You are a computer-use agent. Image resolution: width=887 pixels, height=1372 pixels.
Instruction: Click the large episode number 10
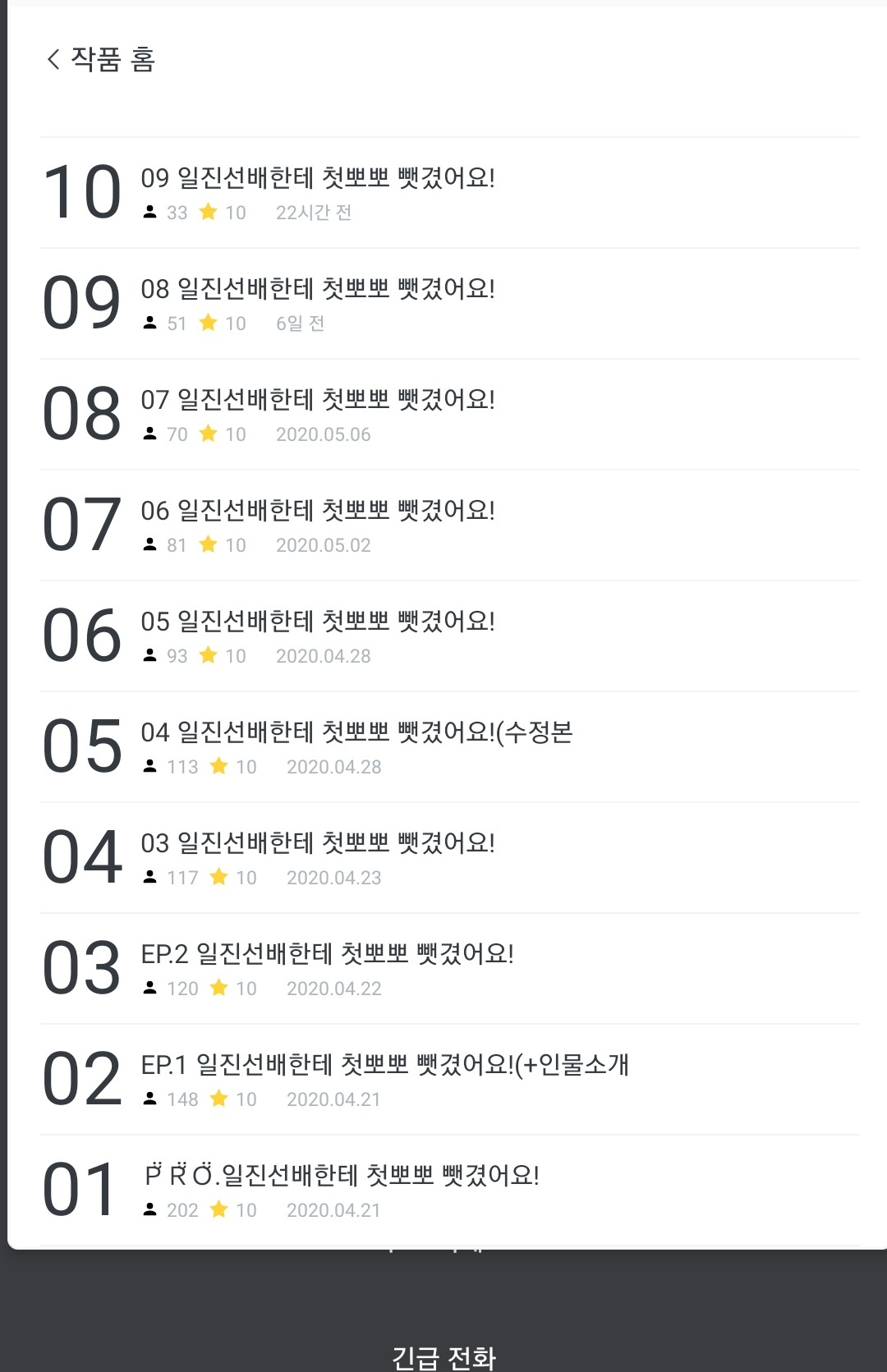(x=82, y=193)
